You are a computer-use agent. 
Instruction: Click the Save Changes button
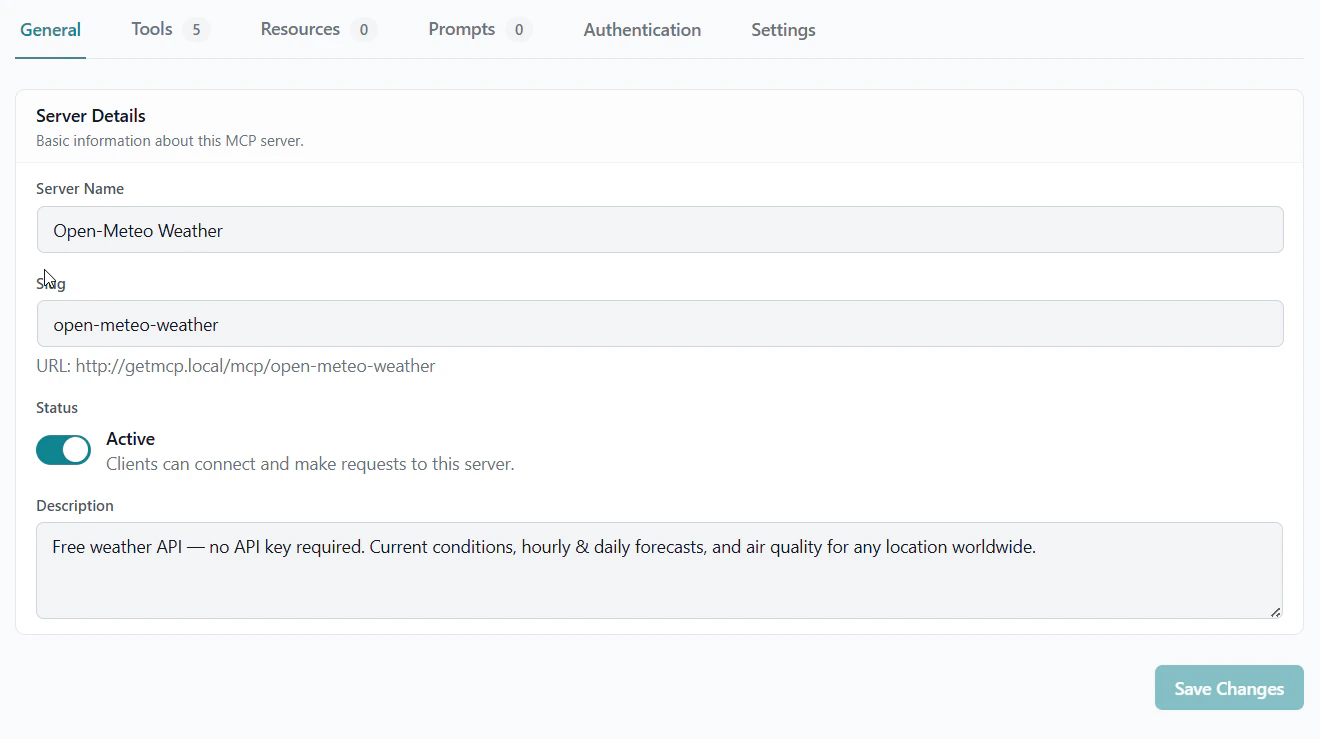click(x=1229, y=688)
